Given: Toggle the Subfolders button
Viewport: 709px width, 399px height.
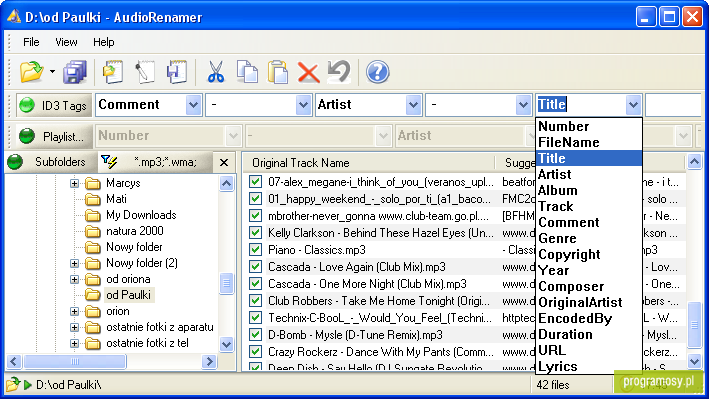Looking at the screenshot, I should (x=52, y=162).
